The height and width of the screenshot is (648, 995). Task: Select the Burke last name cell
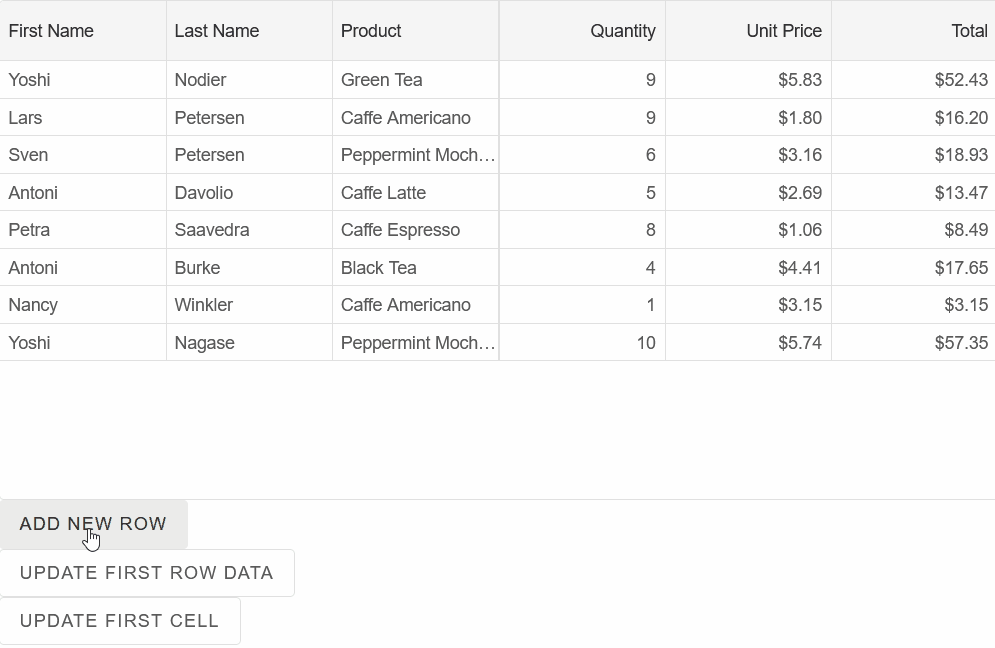pos(197,268)
